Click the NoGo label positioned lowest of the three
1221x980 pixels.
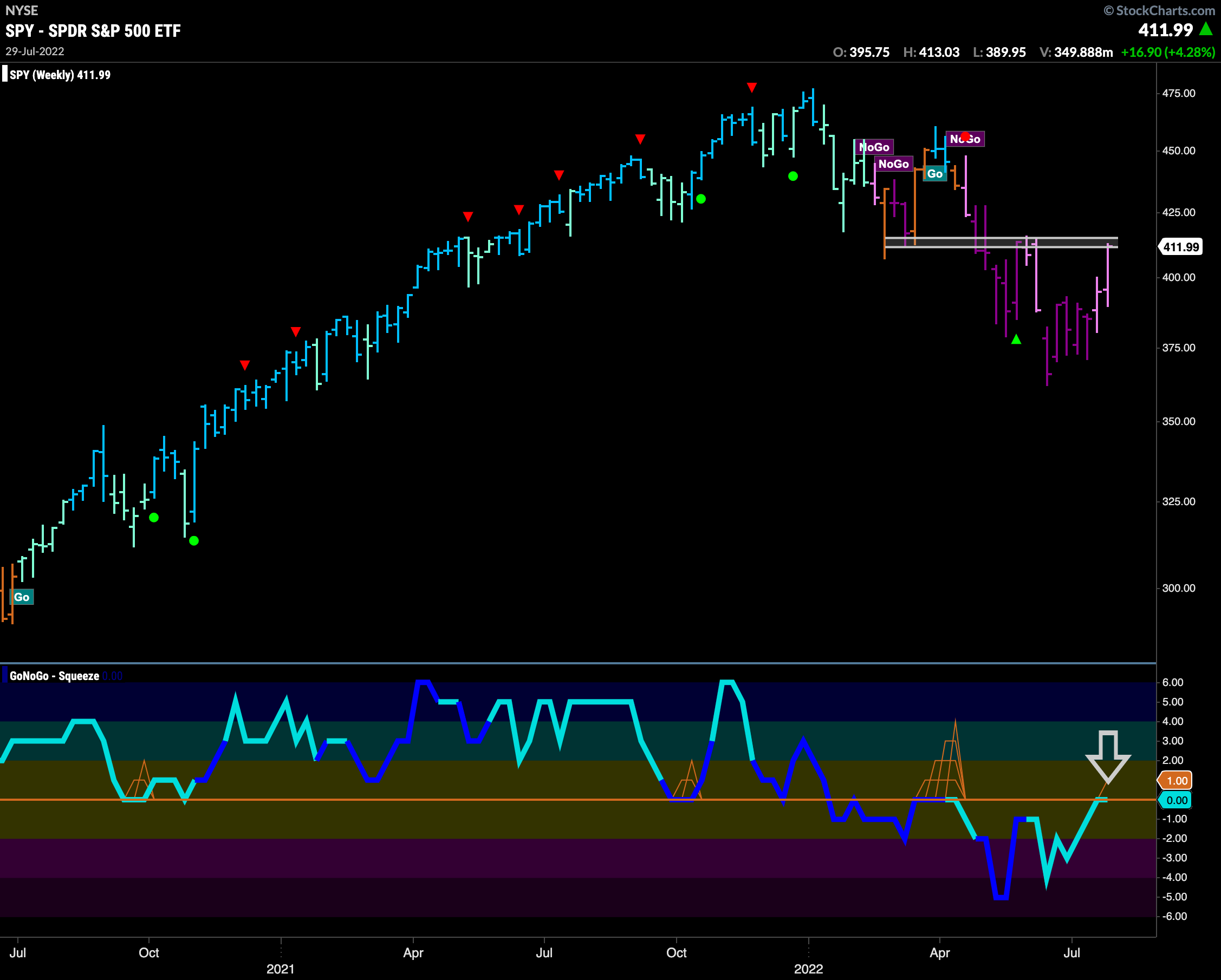(x=893, y=164)
